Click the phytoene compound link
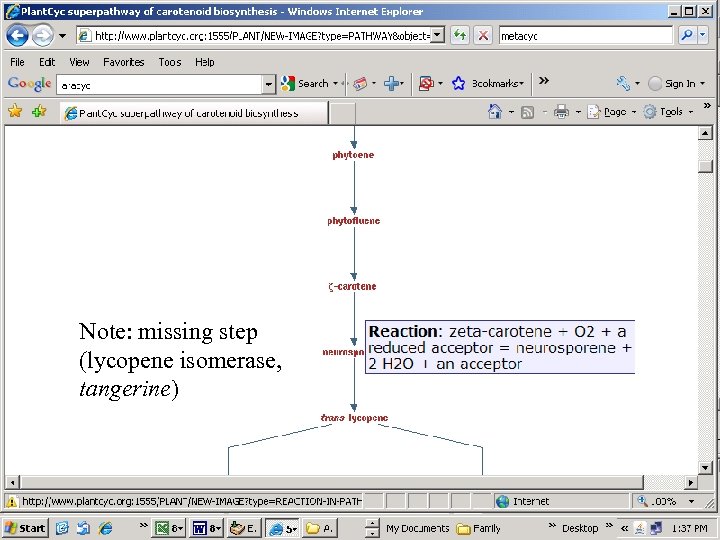This screenshot has width=720, height=540. 353,155
